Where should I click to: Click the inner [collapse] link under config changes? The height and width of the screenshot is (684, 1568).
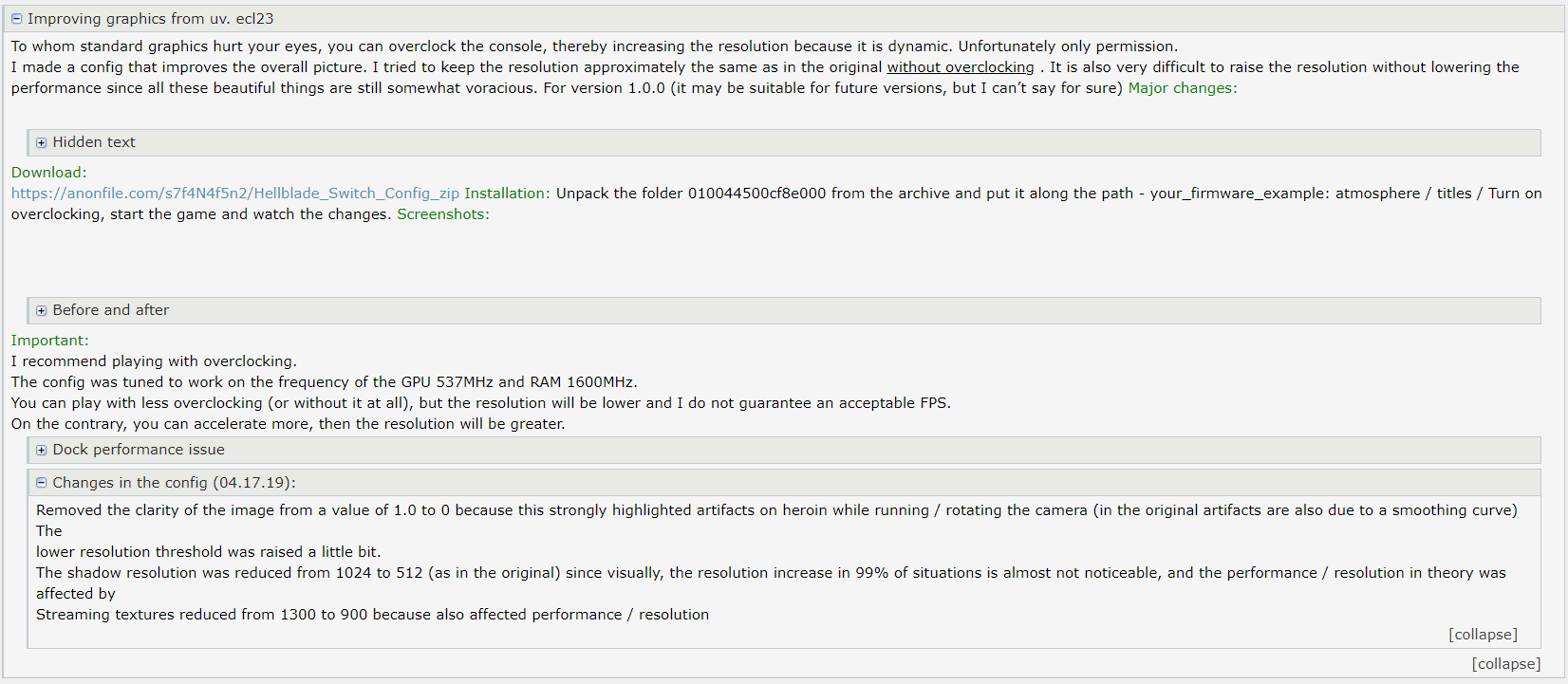pyautogui.click(x=1483, y=635)
